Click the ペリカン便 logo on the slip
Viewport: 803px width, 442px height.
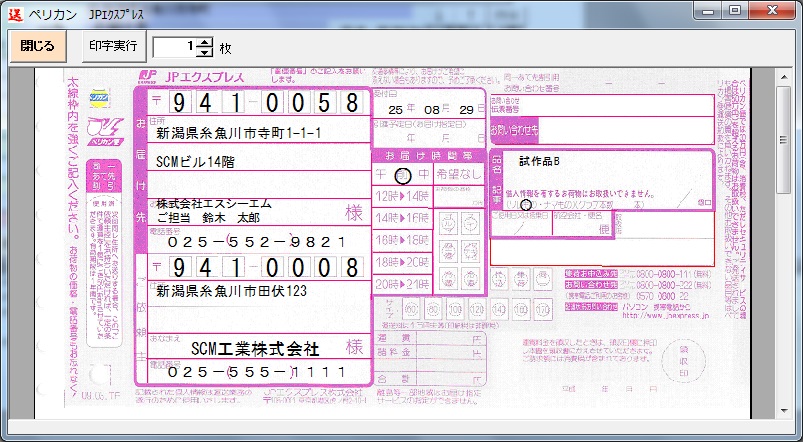(105, 131)
